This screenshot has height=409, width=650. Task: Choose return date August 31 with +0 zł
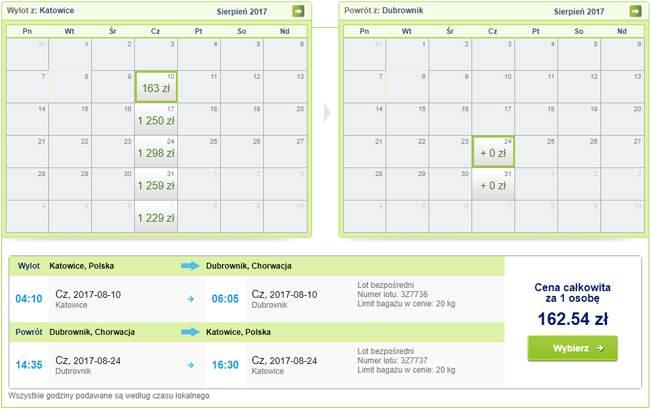493,184
